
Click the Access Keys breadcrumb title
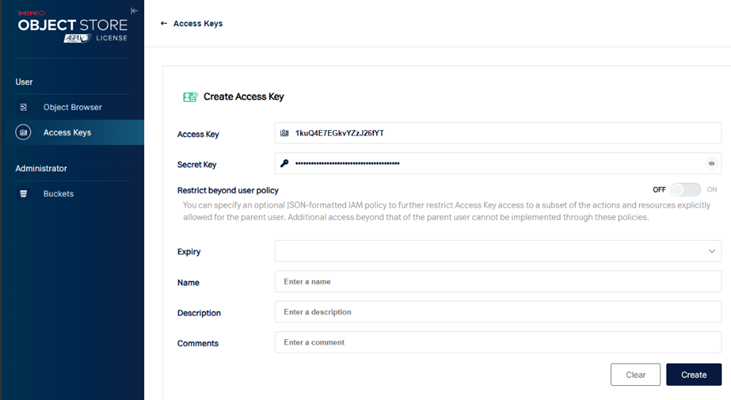click(198, 23)
